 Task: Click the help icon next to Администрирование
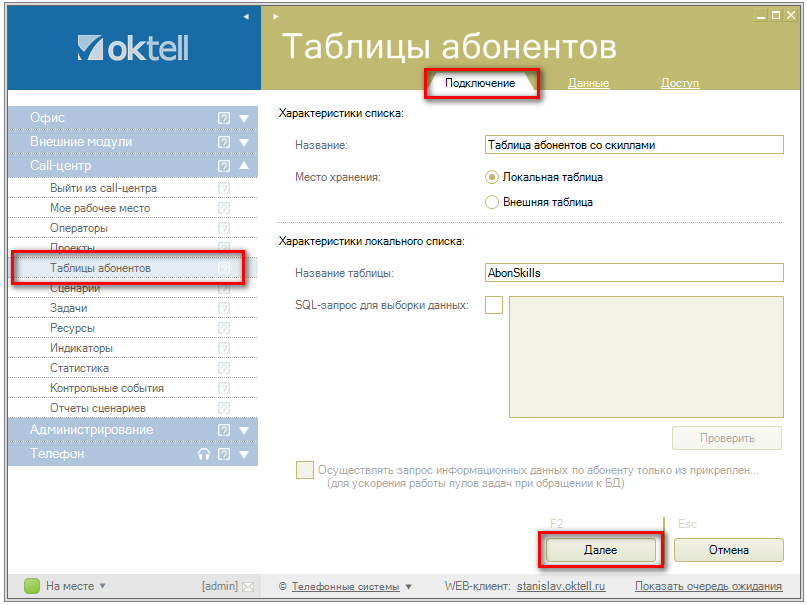point(224,430)
